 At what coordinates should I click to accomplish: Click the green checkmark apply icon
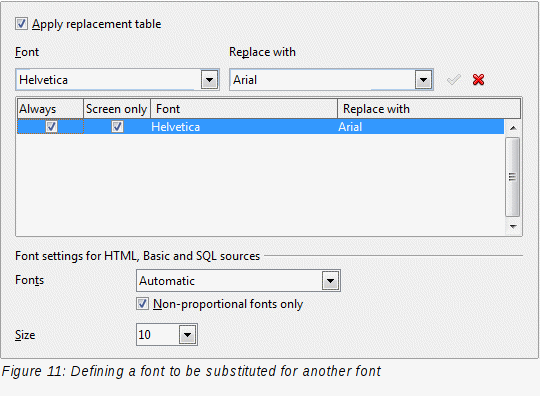click(453, 80)
